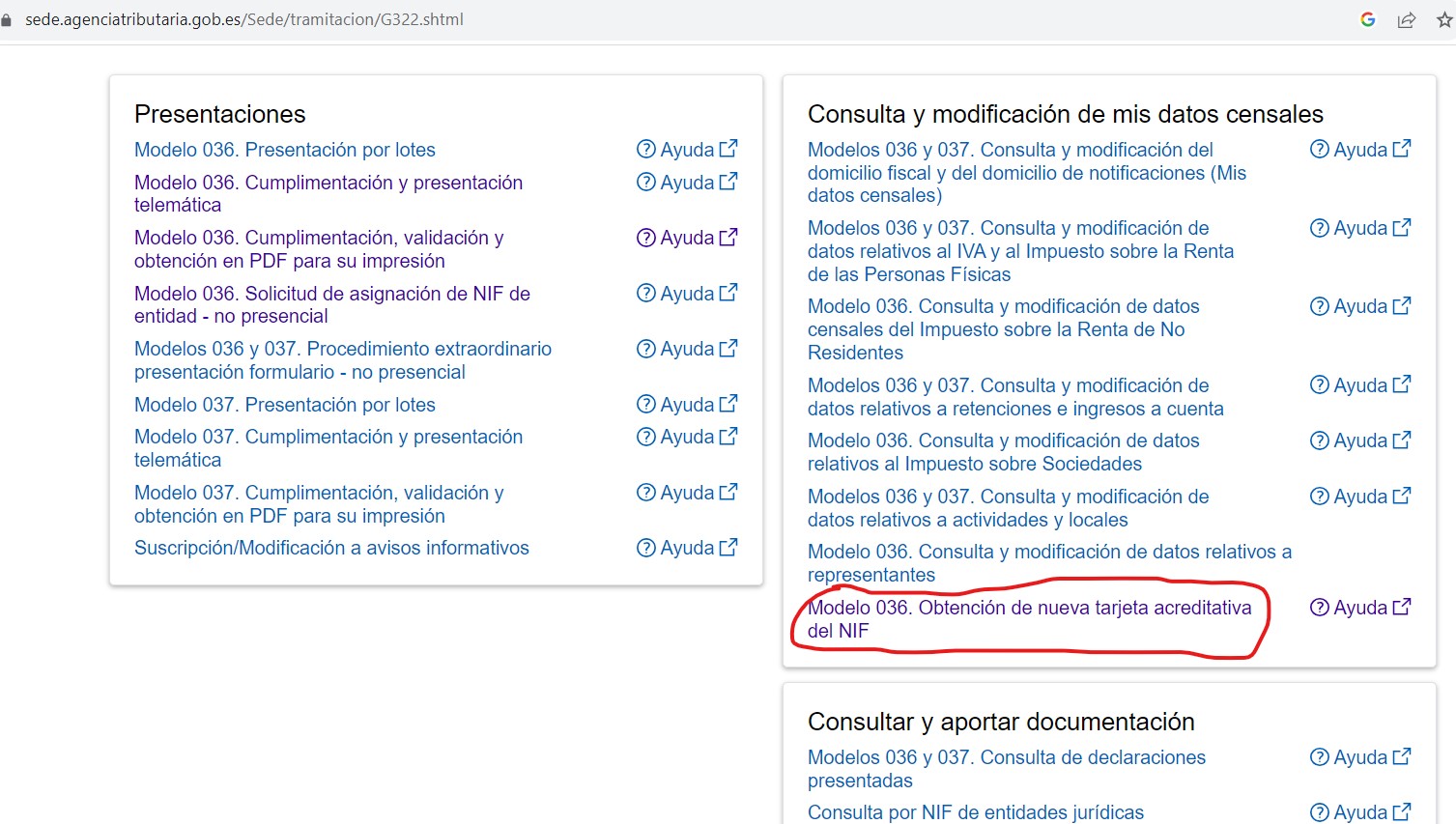This screenshot has height=824, width=1456.
Task: Click the Google icon in the address bar
Action: [1367, 18]
